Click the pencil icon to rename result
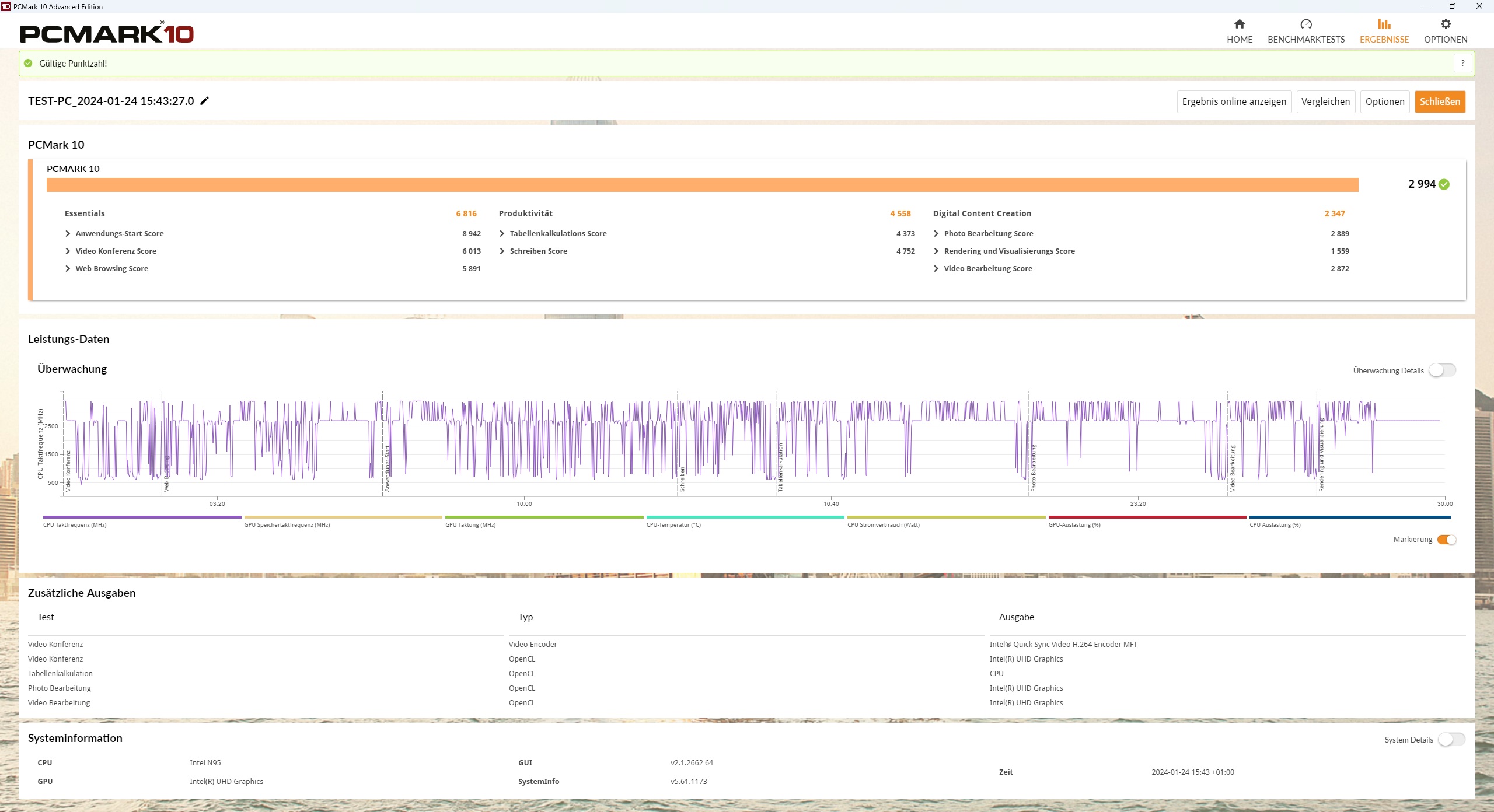This screenshot has width=1494, height=812. (x=204, y=101)
